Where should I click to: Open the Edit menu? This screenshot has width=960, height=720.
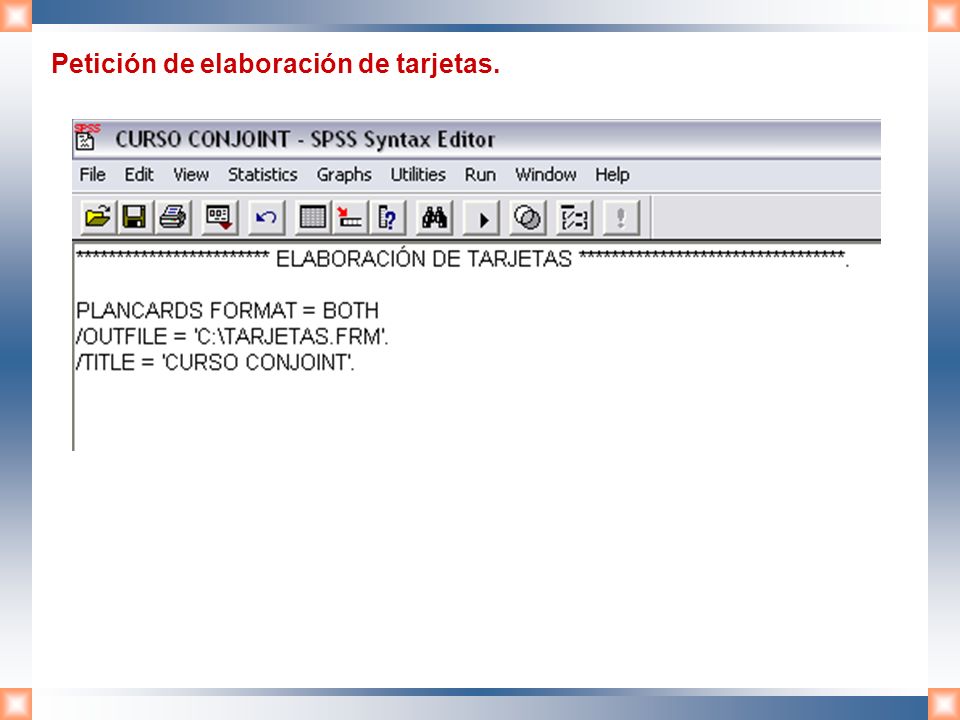pyautogui.click(x=139, y=174)
